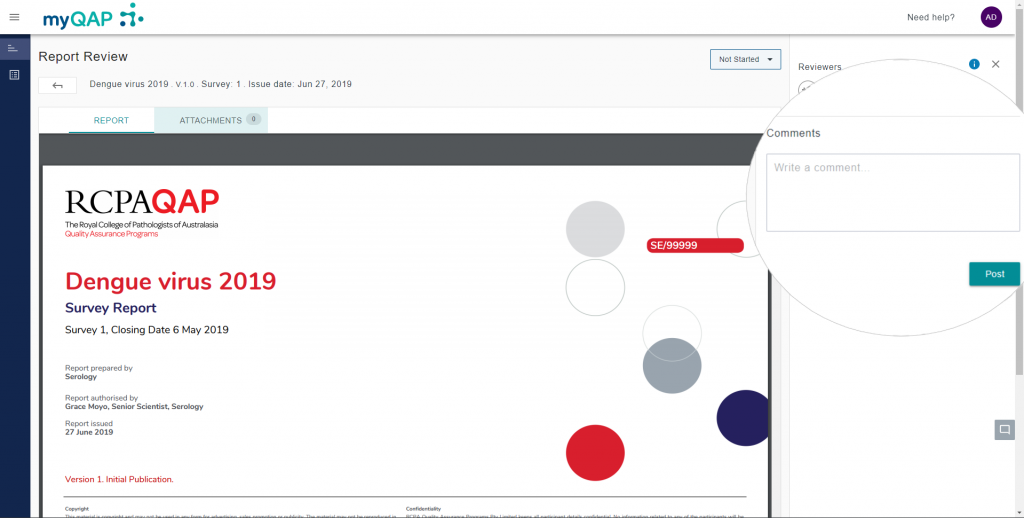Viewport: 1024px width, 518px height.
Task: Click the Dengue virus 2019 report title
Action: pos(170,281)
